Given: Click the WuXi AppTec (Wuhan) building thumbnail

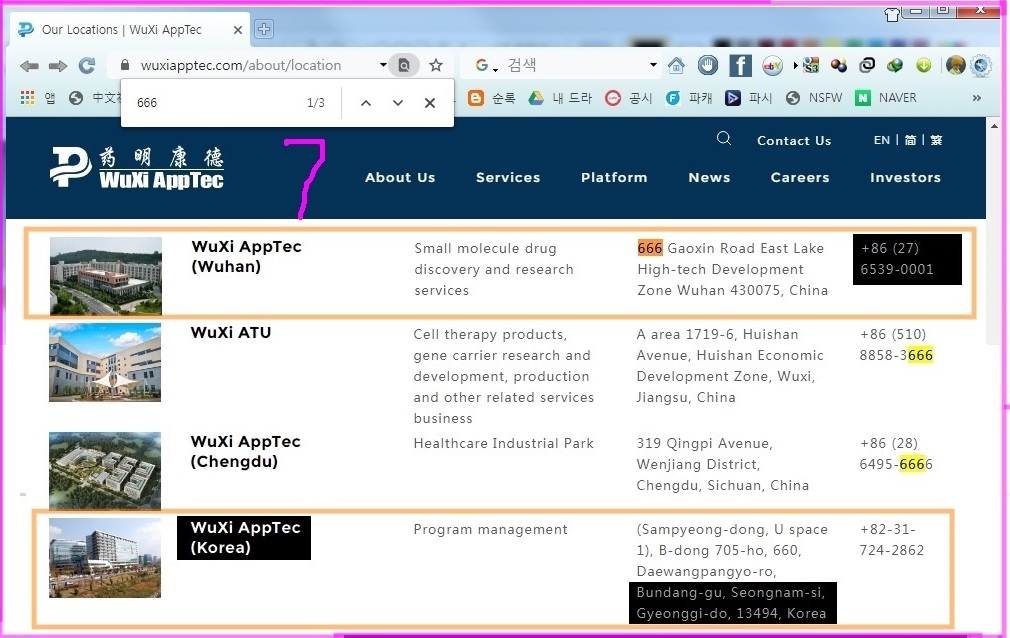Looking at the screenshot, I should click(x=106, y=276).
